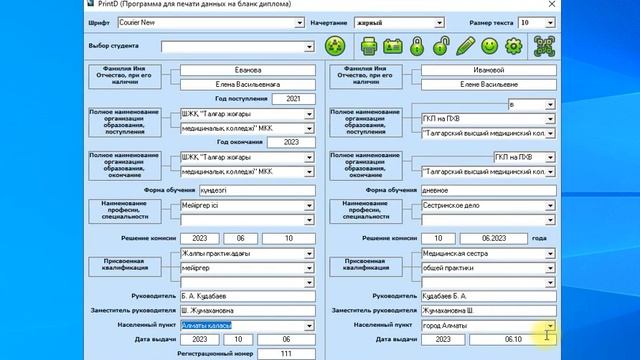Open the Шрифт Courier New dropdown
640x360 pixels.
pyautogui.click(x=299, y=23)
